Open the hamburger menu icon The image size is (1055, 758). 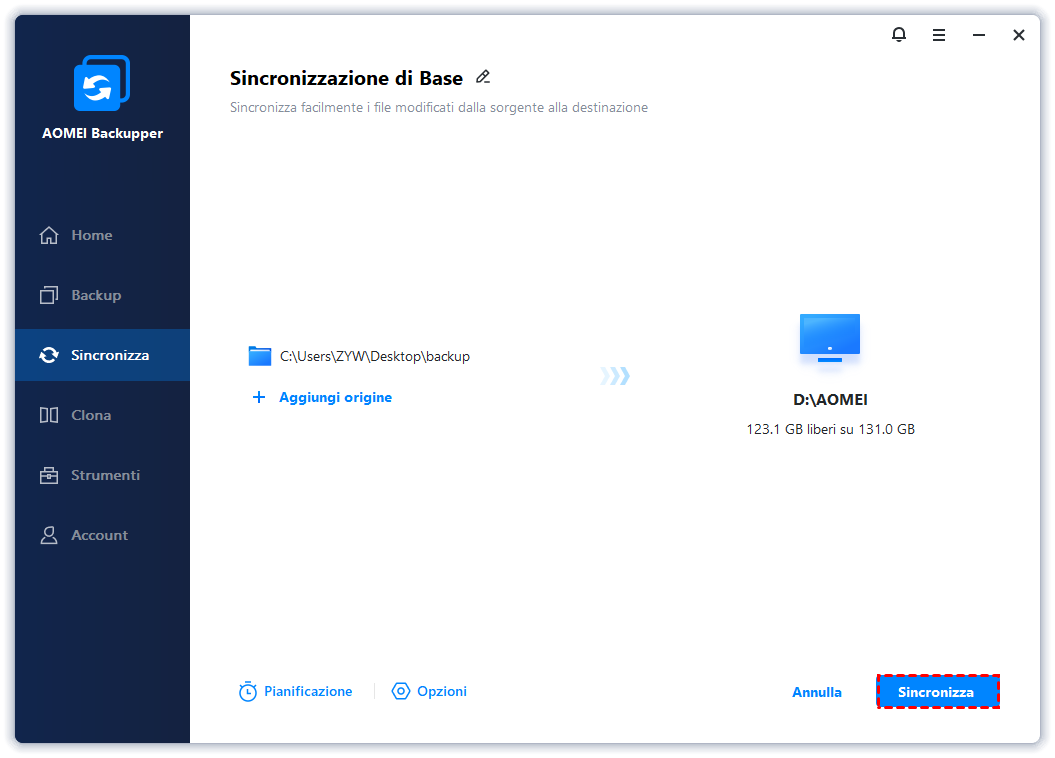click(x=939, y=35)
